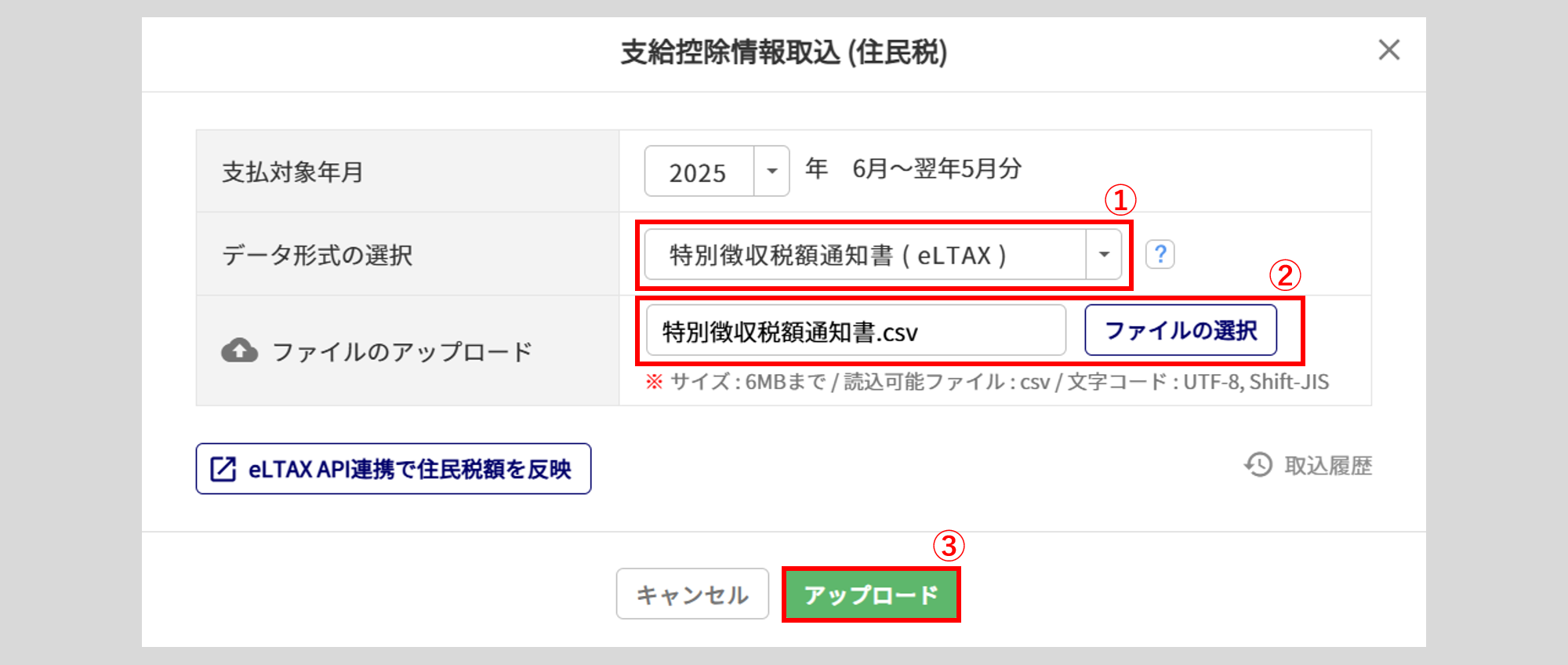Click the external link icon on eLTAX button
This screenshot has width=1568, height=665.
223,469
